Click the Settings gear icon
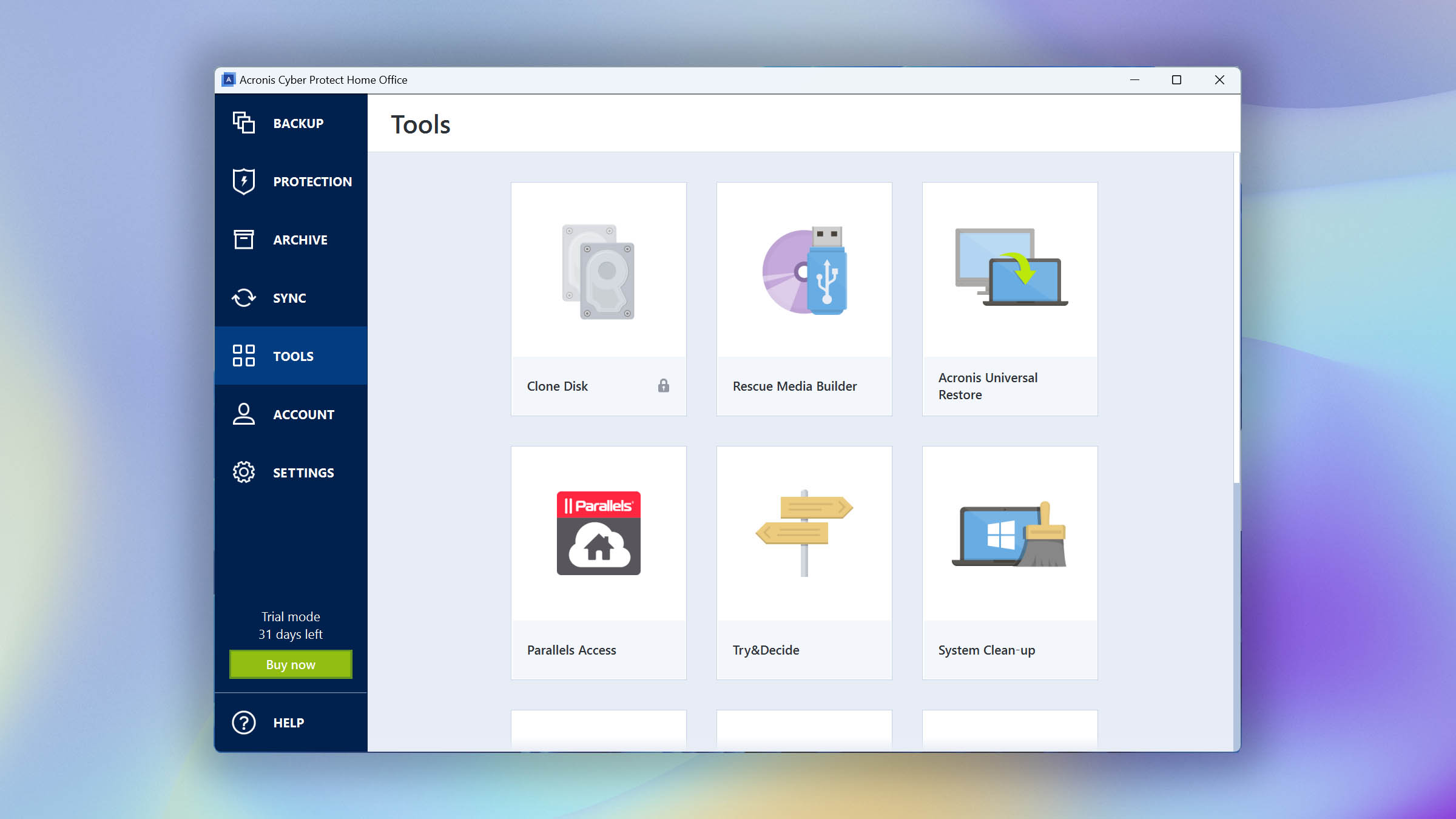Viewport: 1456px width, 819px height. pos(243,473)
